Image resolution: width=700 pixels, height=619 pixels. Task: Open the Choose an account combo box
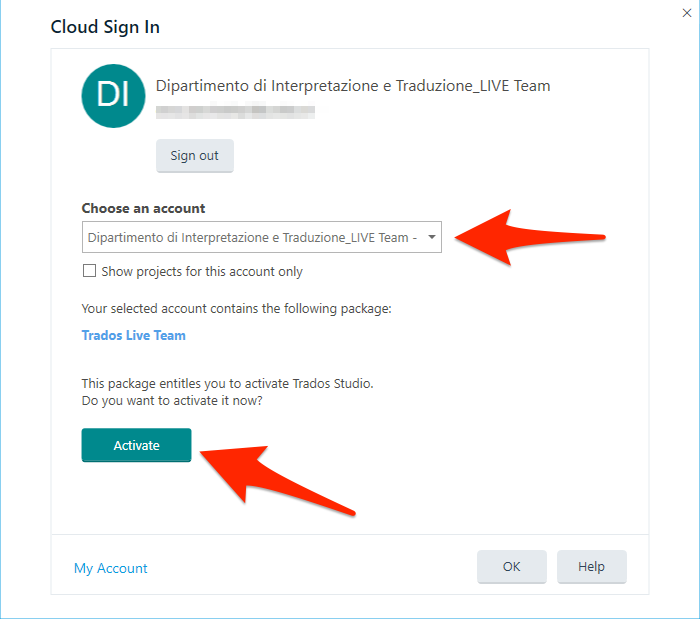[x=262, y=237]
